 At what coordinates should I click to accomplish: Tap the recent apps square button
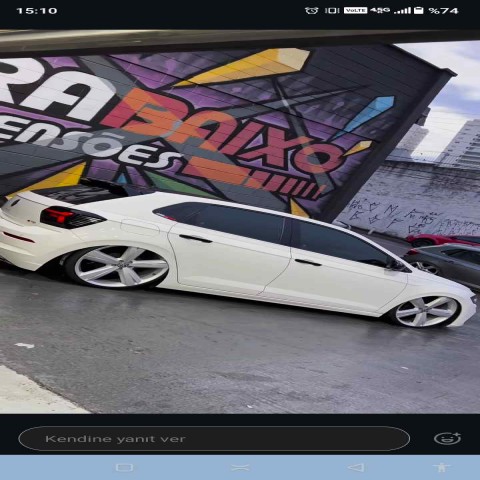click(124, 467)
